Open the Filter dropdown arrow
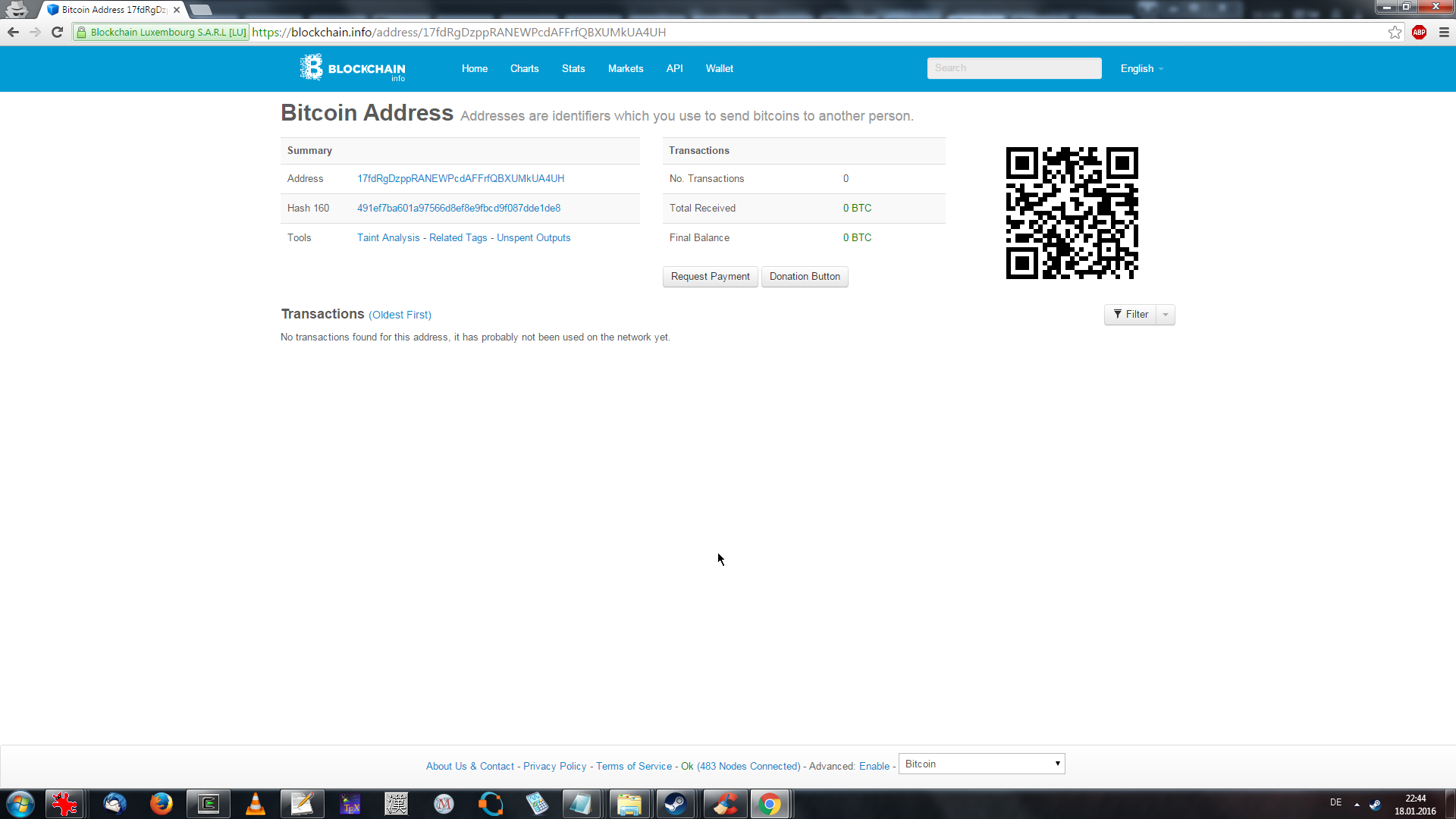The image size is (1456, 819). pyautogui.click(x=1166, y=315)
